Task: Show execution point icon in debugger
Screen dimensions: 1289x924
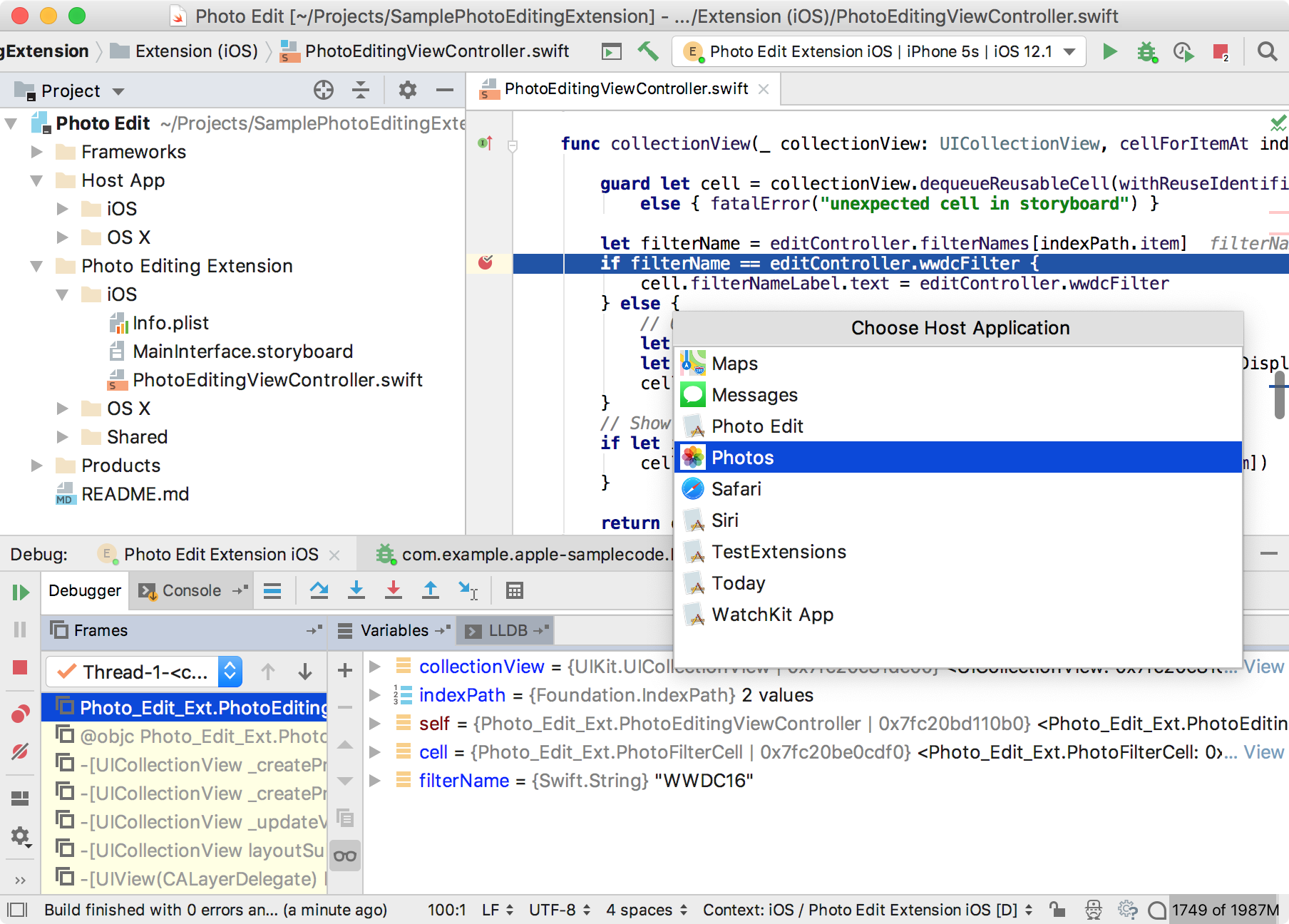Action: pos(272,590)
